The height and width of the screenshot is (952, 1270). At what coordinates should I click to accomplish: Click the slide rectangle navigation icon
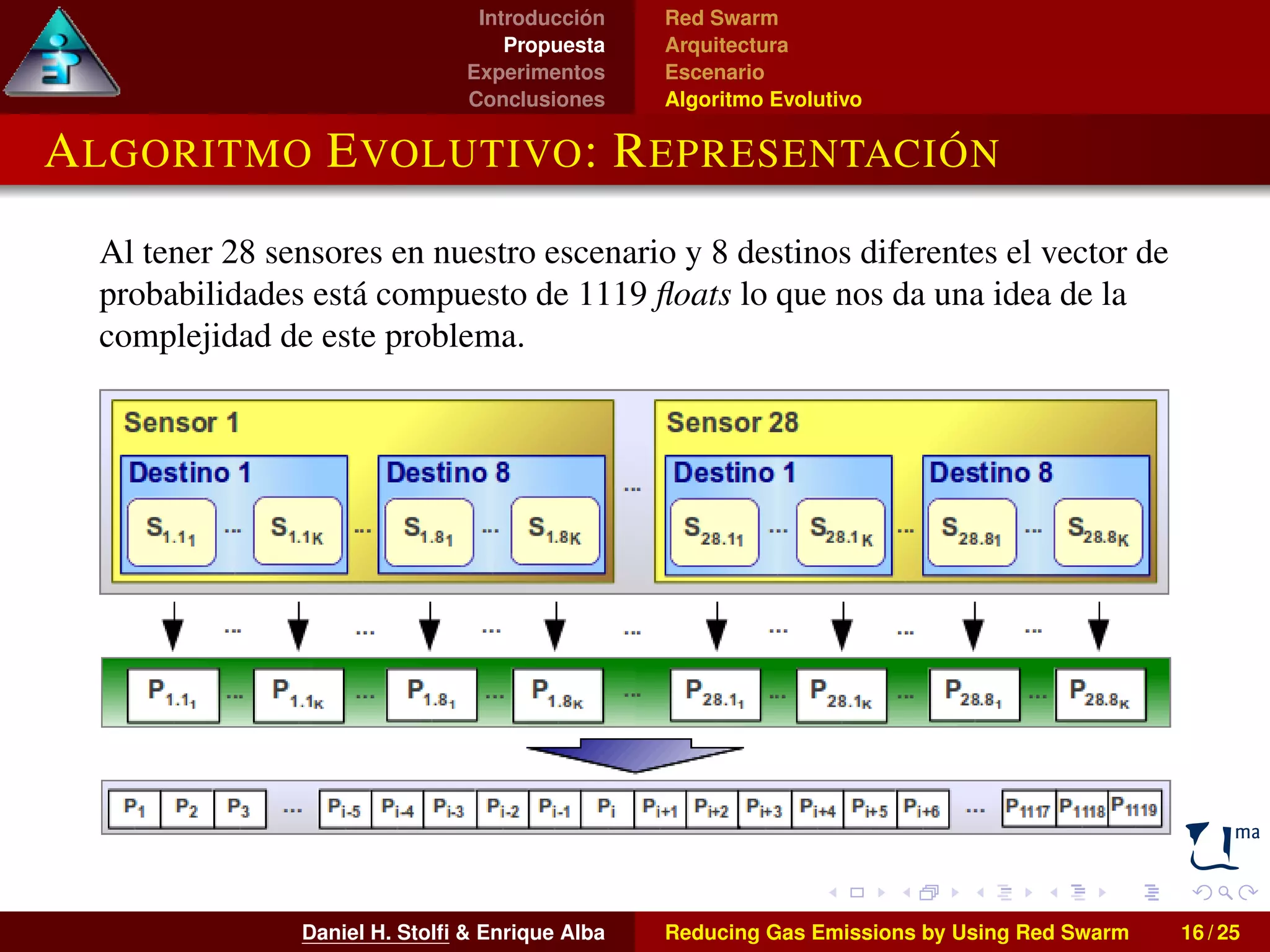(x=857, y=892)
